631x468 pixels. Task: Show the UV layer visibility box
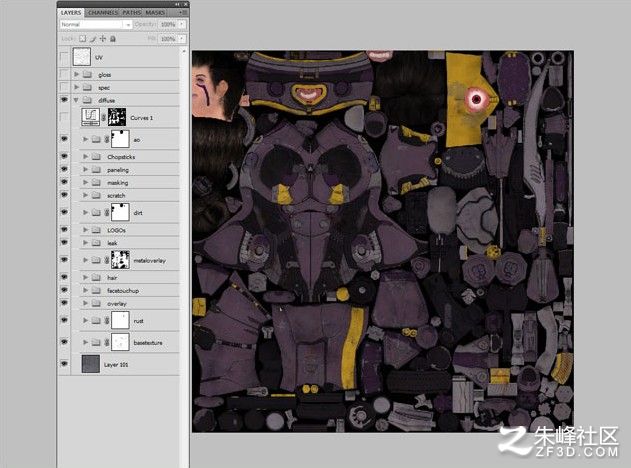(x=64, y=57)
